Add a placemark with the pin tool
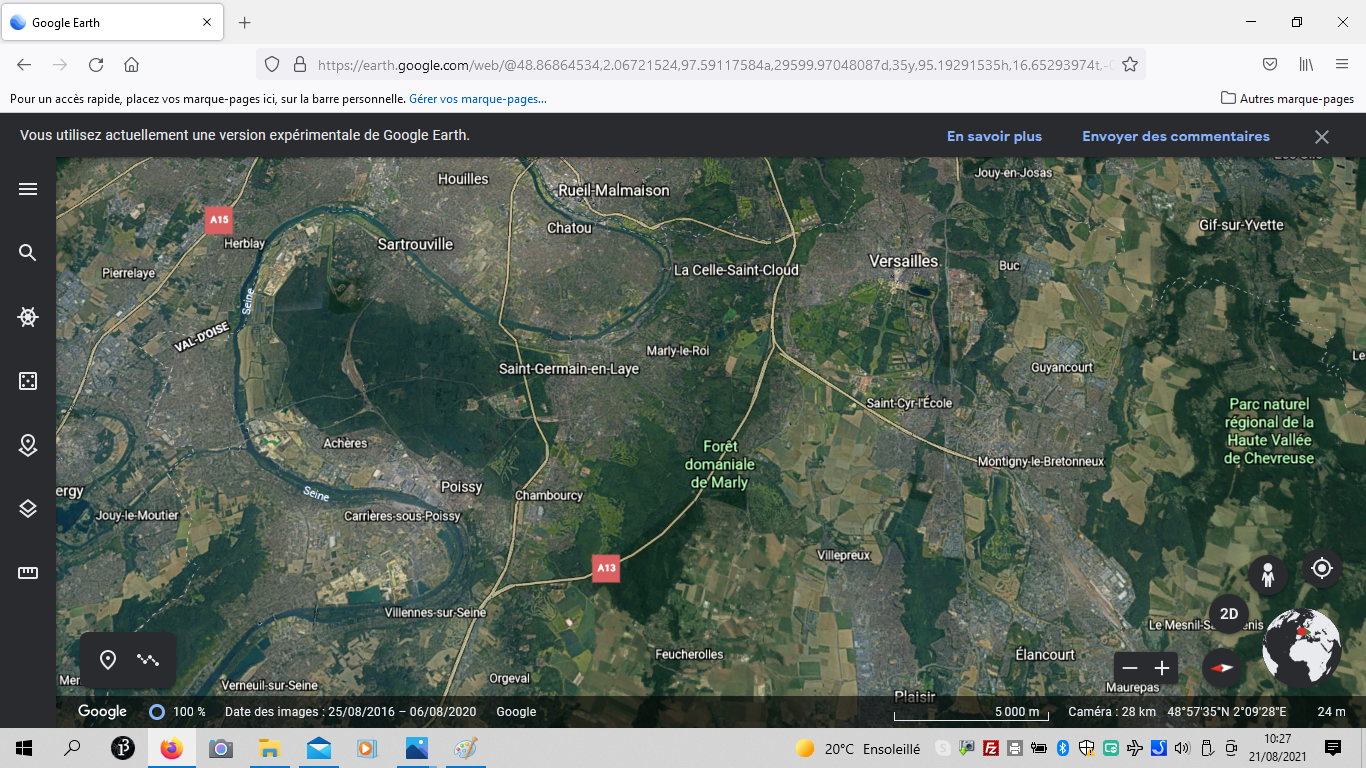The height and width of the screenshot is (768, 1366). [x=108, y=660]
